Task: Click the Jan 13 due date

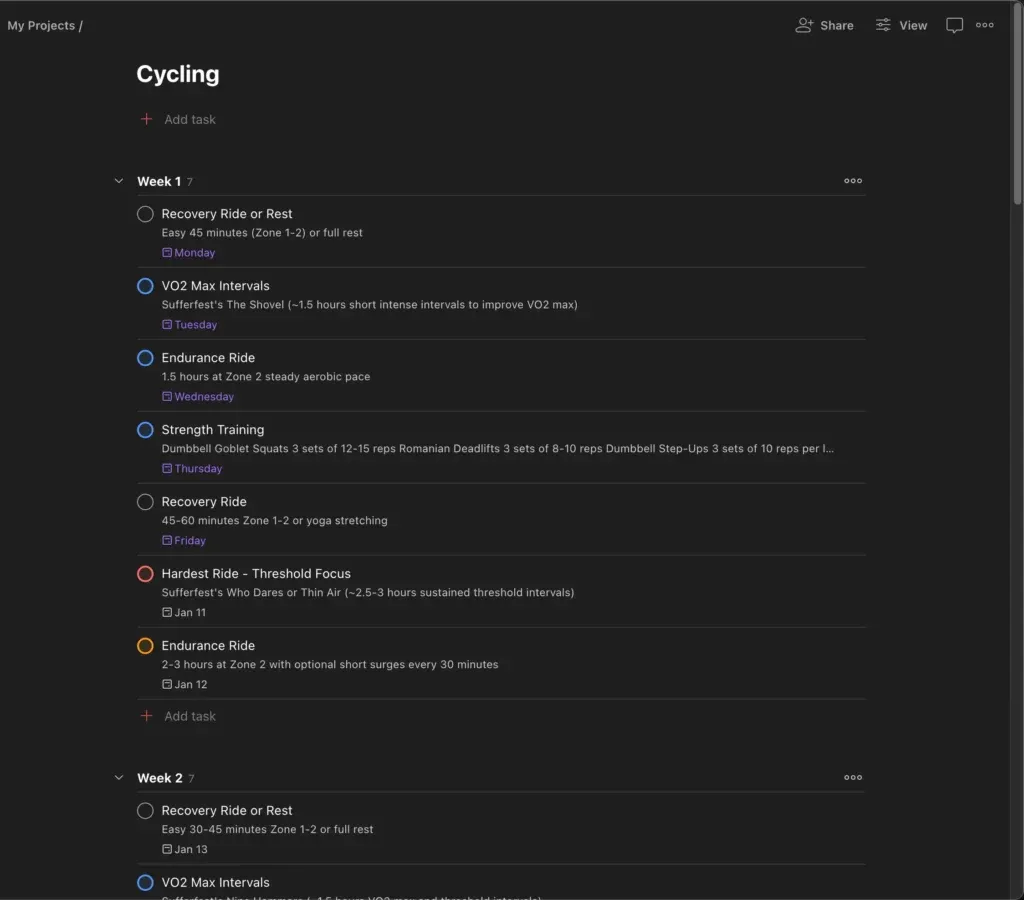Action: 185,849
